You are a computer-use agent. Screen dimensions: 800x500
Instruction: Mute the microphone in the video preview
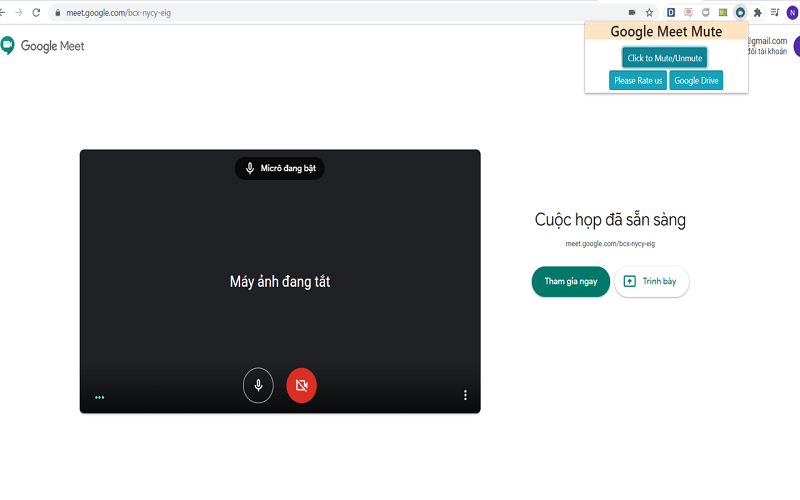258,385
